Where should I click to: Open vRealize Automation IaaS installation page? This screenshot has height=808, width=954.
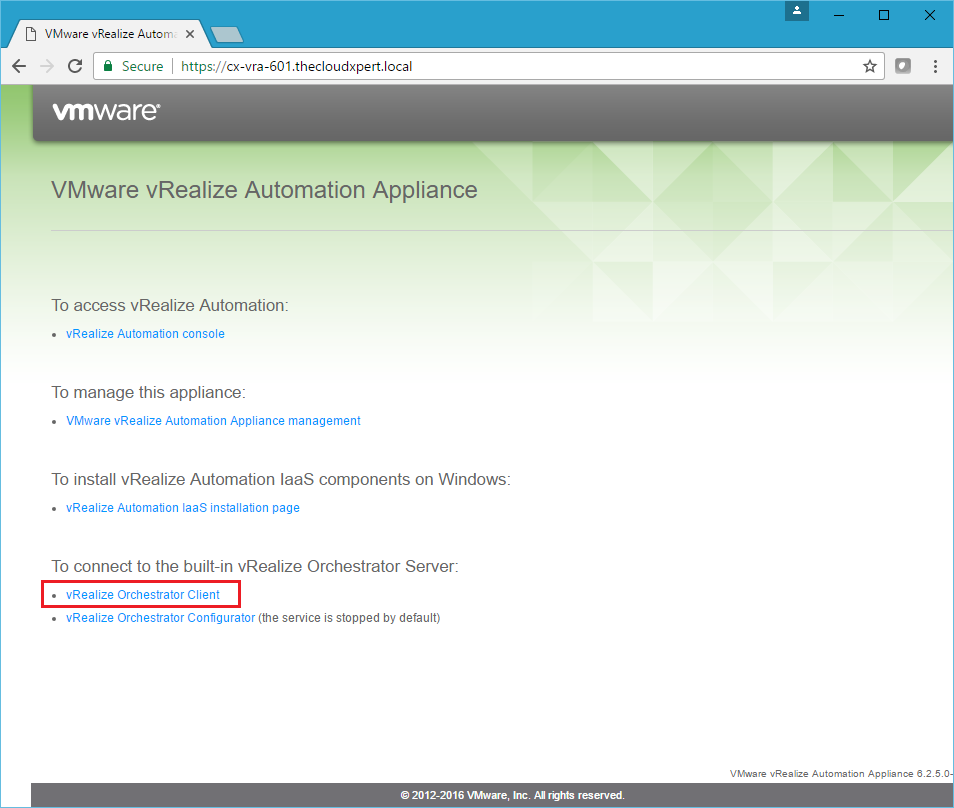click(182, 508)
